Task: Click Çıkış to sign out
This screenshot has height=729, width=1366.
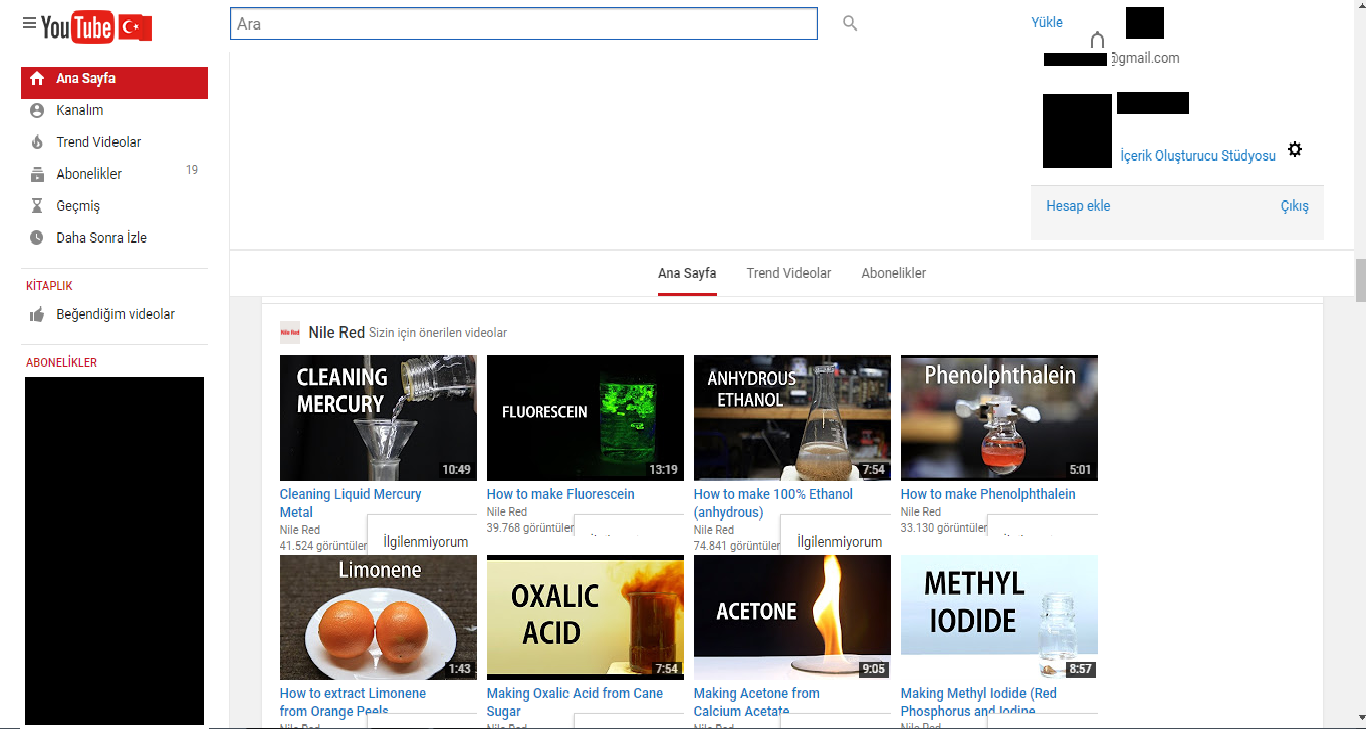Action: [x=1295, y=206]
